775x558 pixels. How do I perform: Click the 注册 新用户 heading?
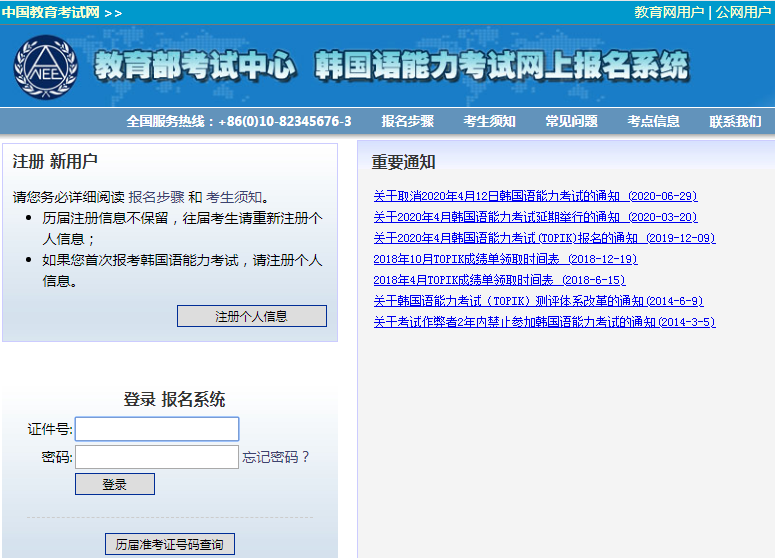tap(55, 161)
